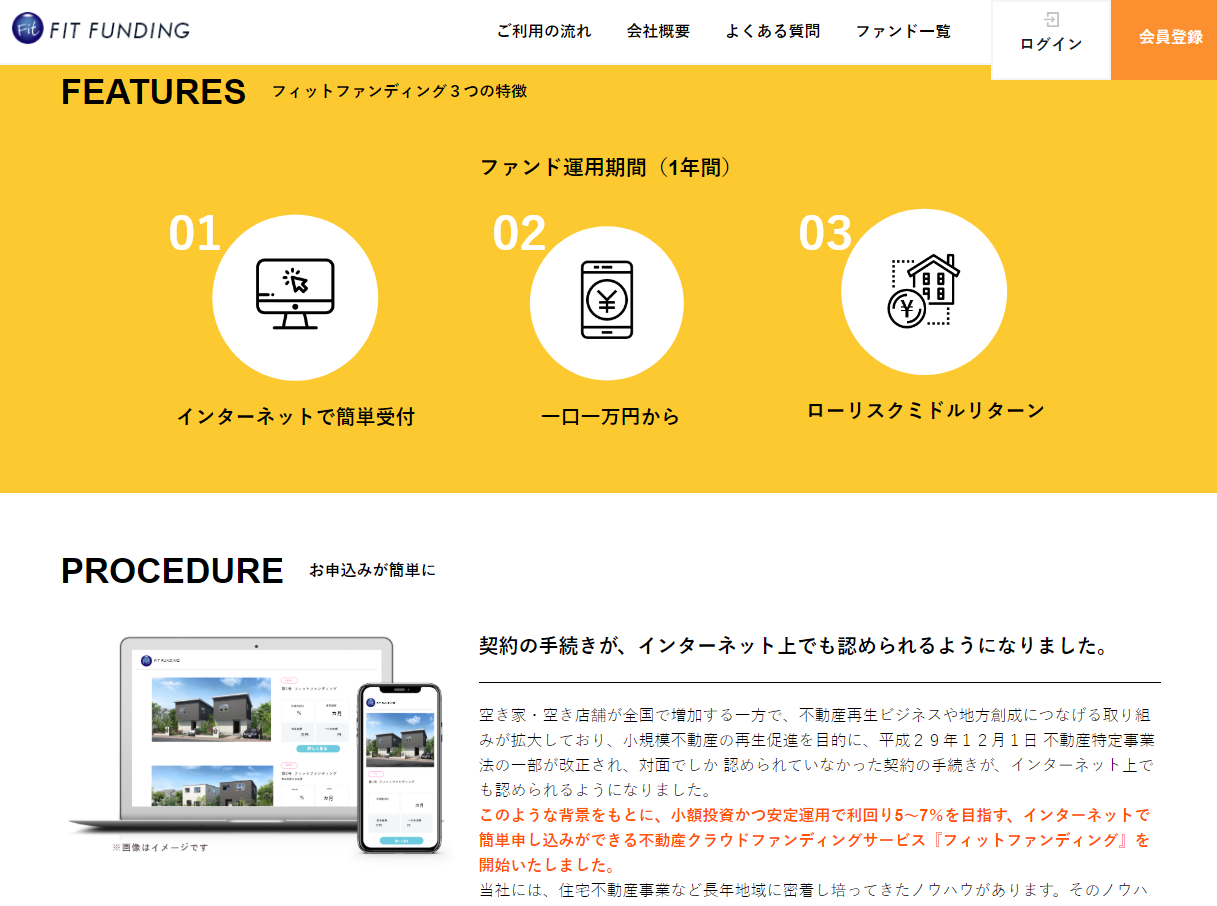The width and height of the screenshot is (1217, 906).
Task: Click the PROCEDURE heading
Action: [x=172, y=570]
